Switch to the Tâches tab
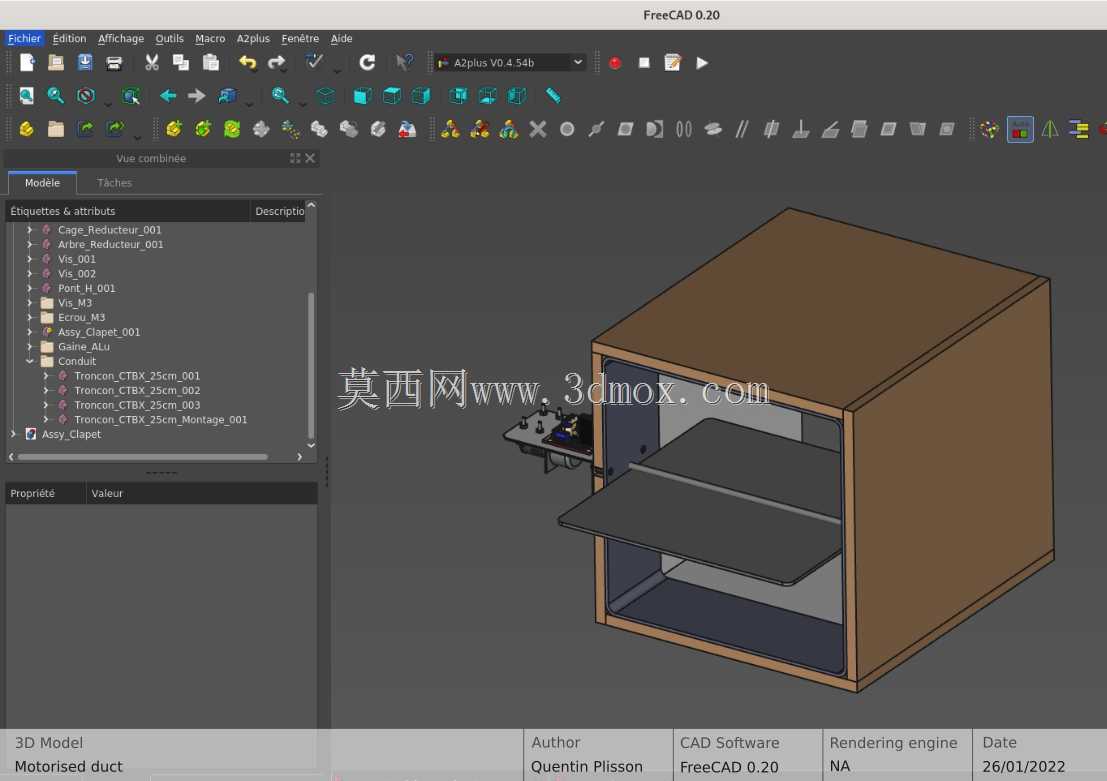This screenshot has width=1107, height=781. pos(114,183)
